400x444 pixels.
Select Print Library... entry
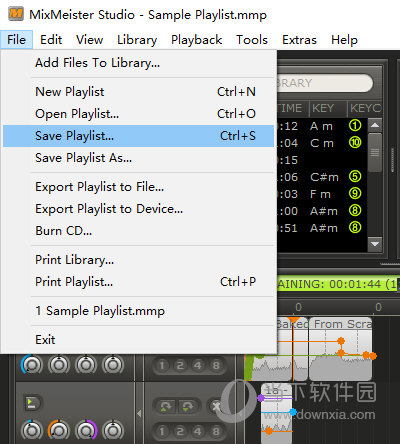coord(138,260)
